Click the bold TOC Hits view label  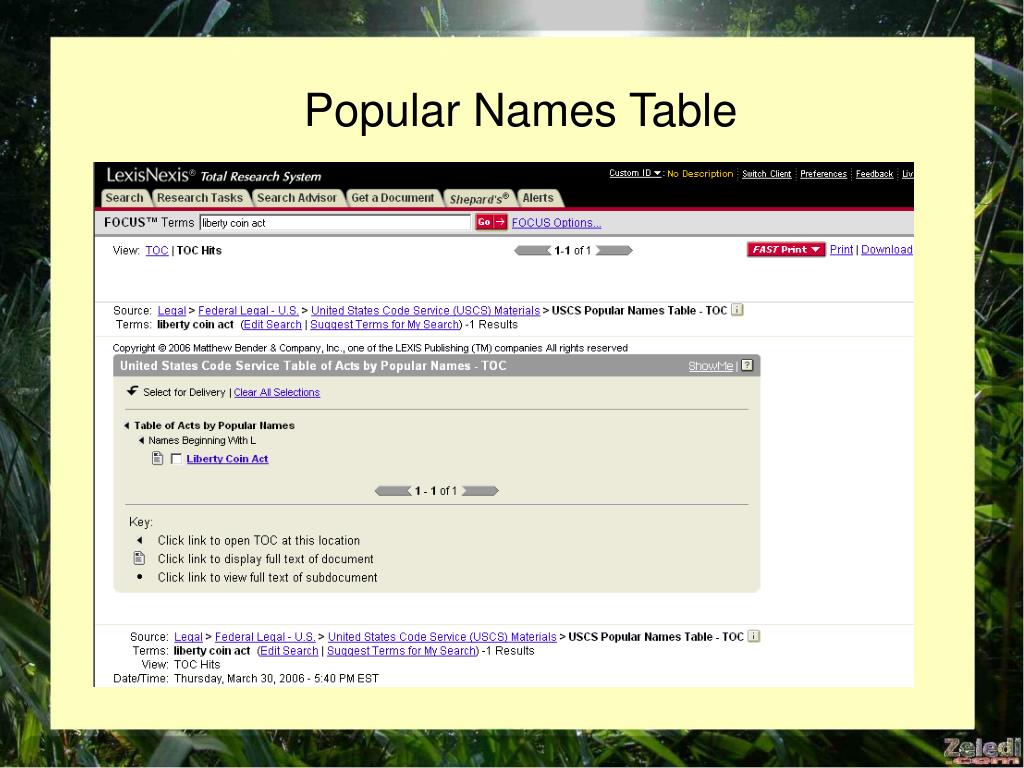199,250
